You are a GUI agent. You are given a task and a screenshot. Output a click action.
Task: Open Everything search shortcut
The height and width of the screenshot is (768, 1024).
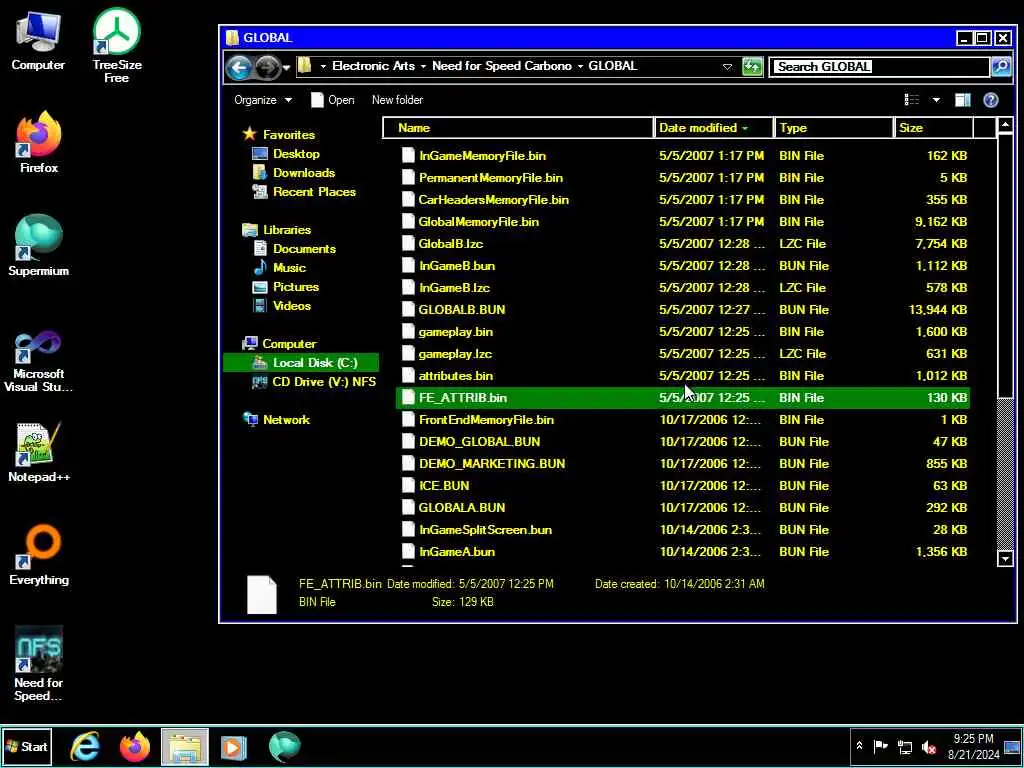pos(38,555)
